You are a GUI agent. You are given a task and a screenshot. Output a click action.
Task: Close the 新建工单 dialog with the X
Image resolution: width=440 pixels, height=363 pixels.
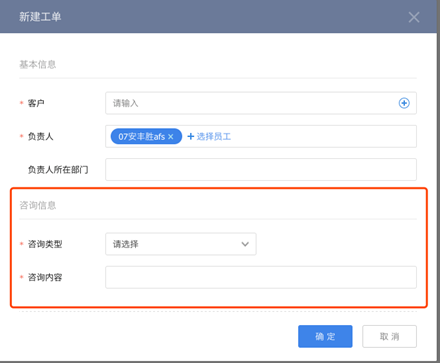tap(414, 17)
